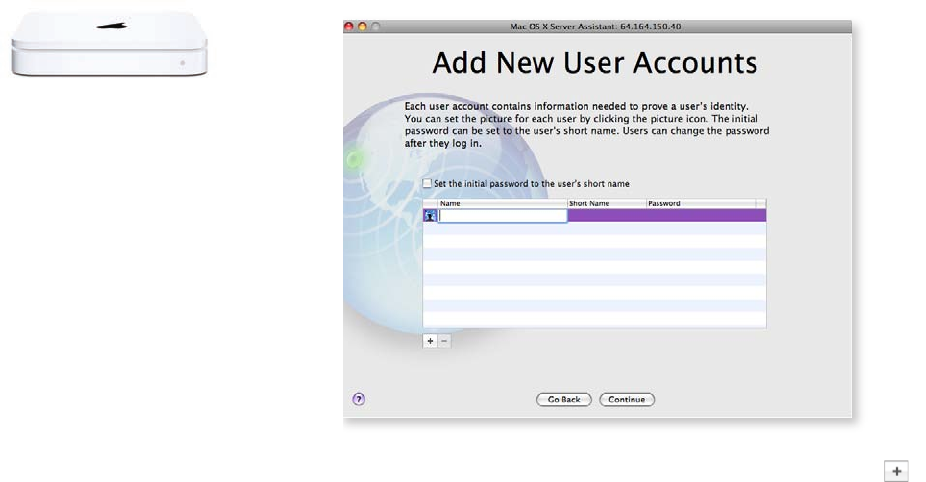Open the purple help question mark
926x482 pixels.
click(x=358, y=399)
